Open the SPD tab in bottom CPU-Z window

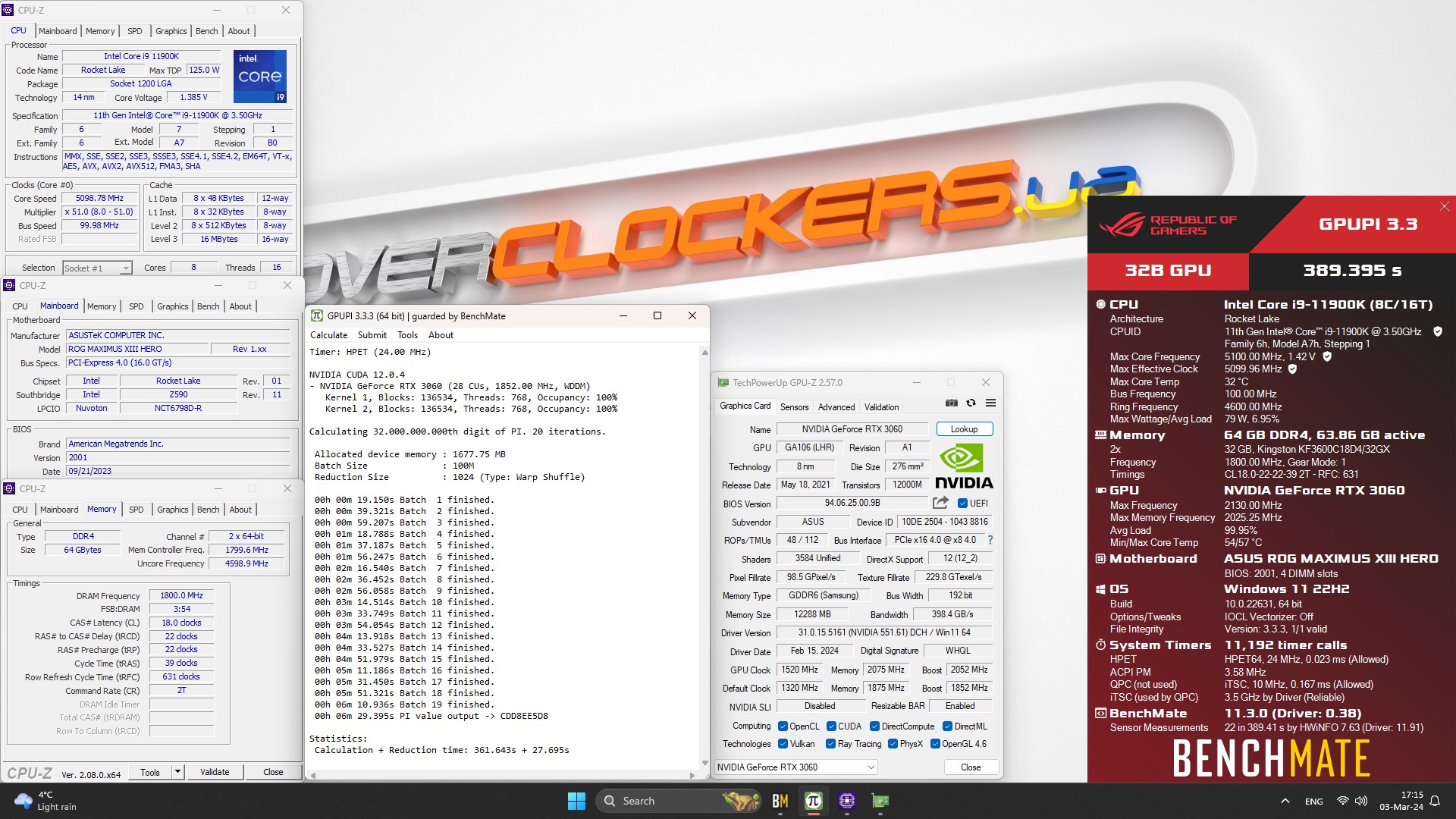point(136,510)
